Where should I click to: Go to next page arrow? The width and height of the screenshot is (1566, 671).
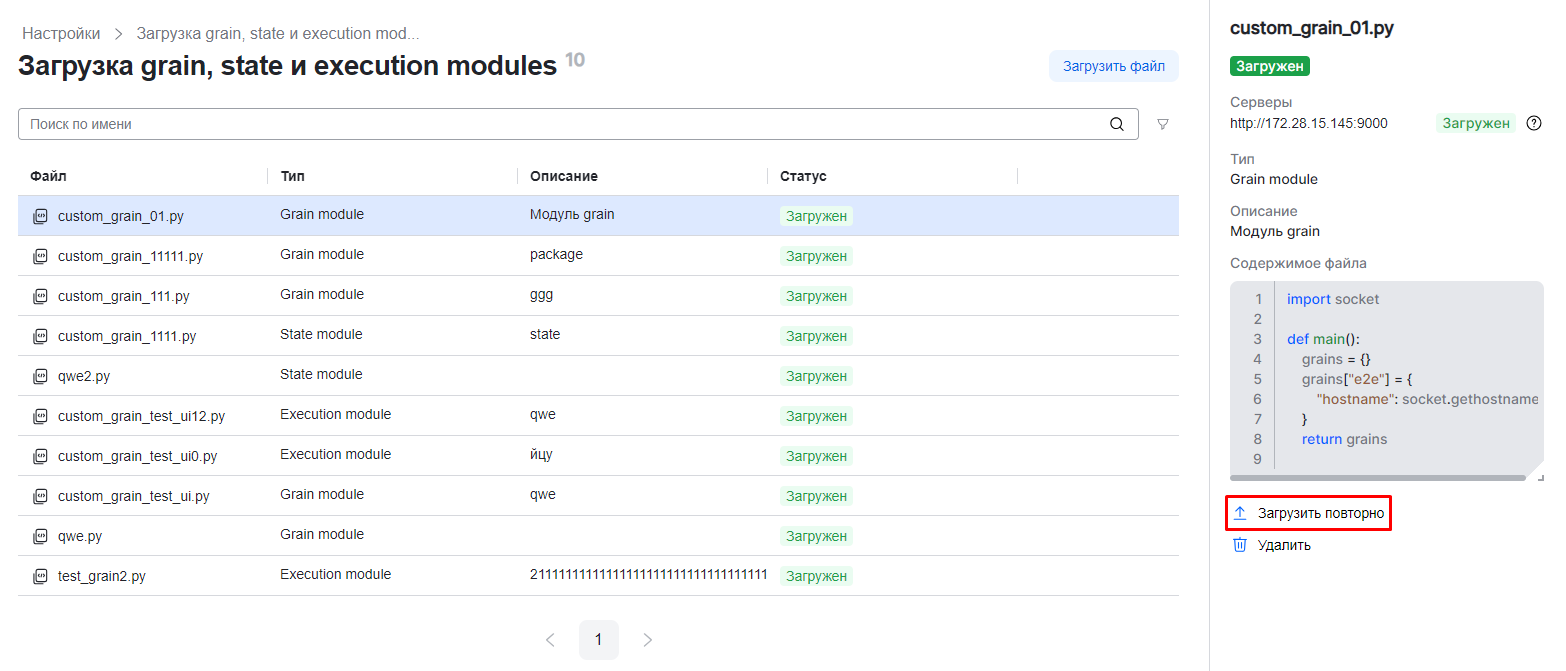tap(648, 640)
